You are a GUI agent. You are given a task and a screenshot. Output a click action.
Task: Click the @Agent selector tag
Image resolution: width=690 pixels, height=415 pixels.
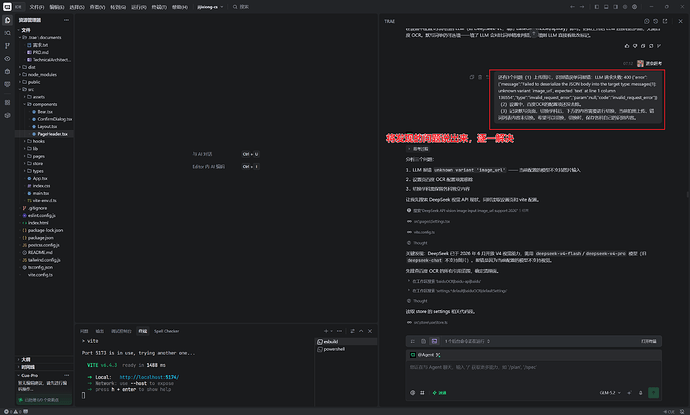pyautogui.click(x=425, y=355)
